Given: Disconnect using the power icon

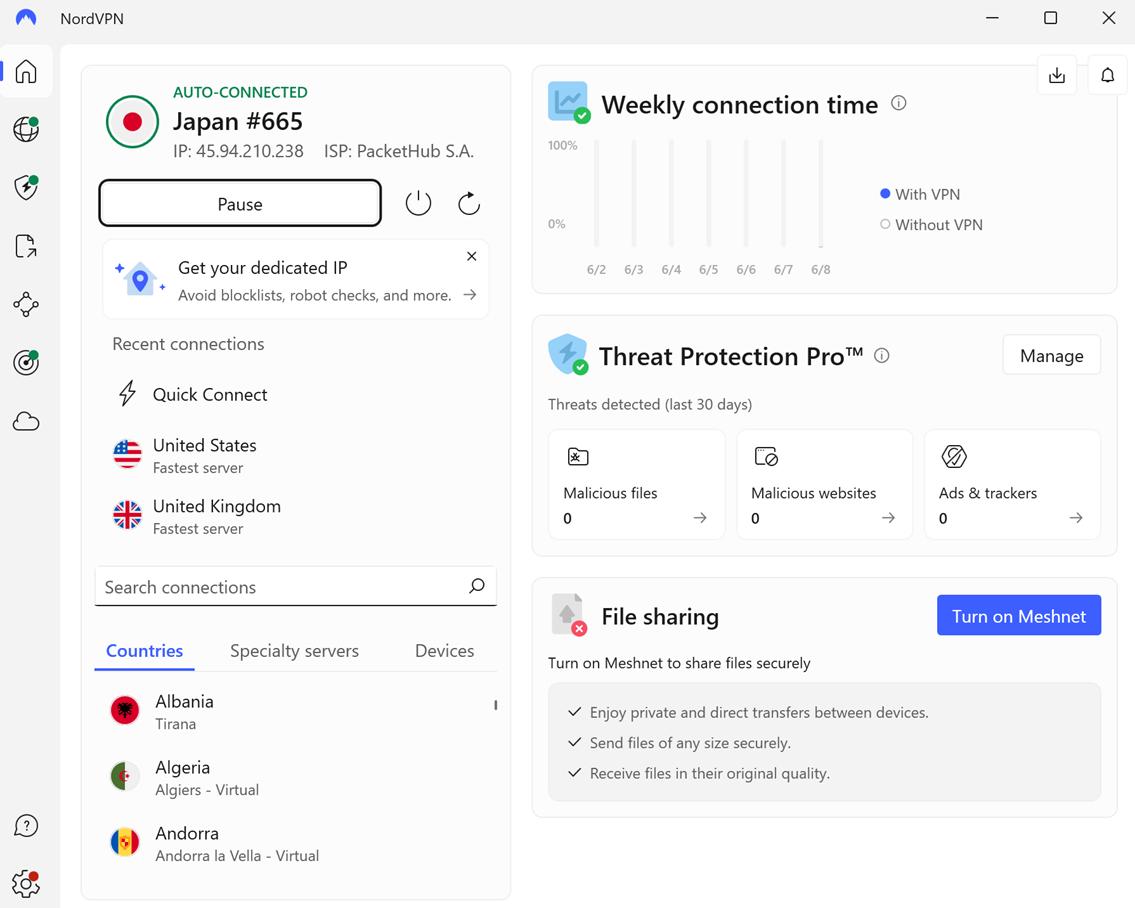Looking at the screenshot, I should pos(418,203).
